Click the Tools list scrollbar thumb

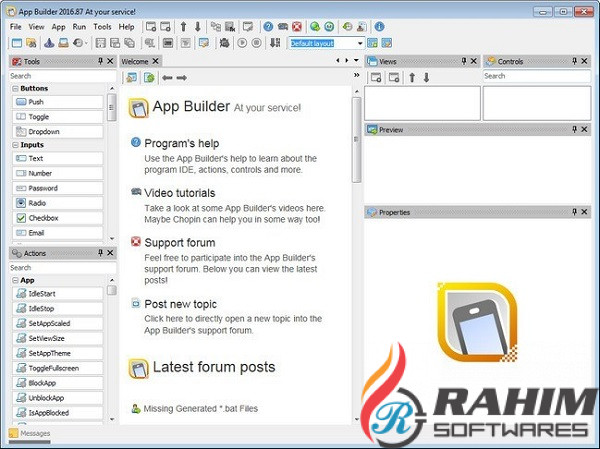pos(112,108)
